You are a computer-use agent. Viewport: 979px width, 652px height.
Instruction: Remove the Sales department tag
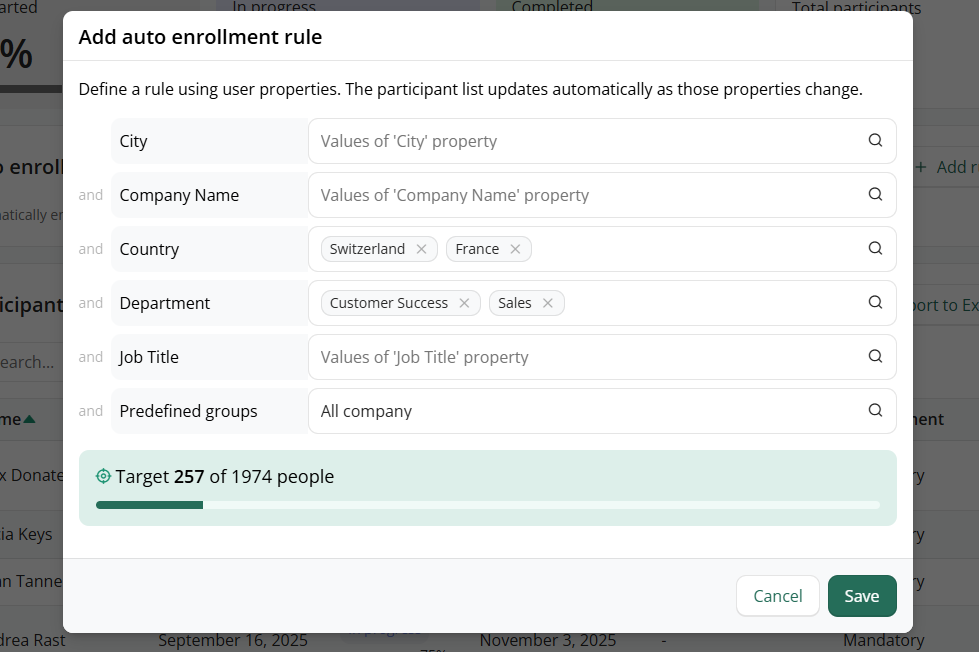point(548,303)
